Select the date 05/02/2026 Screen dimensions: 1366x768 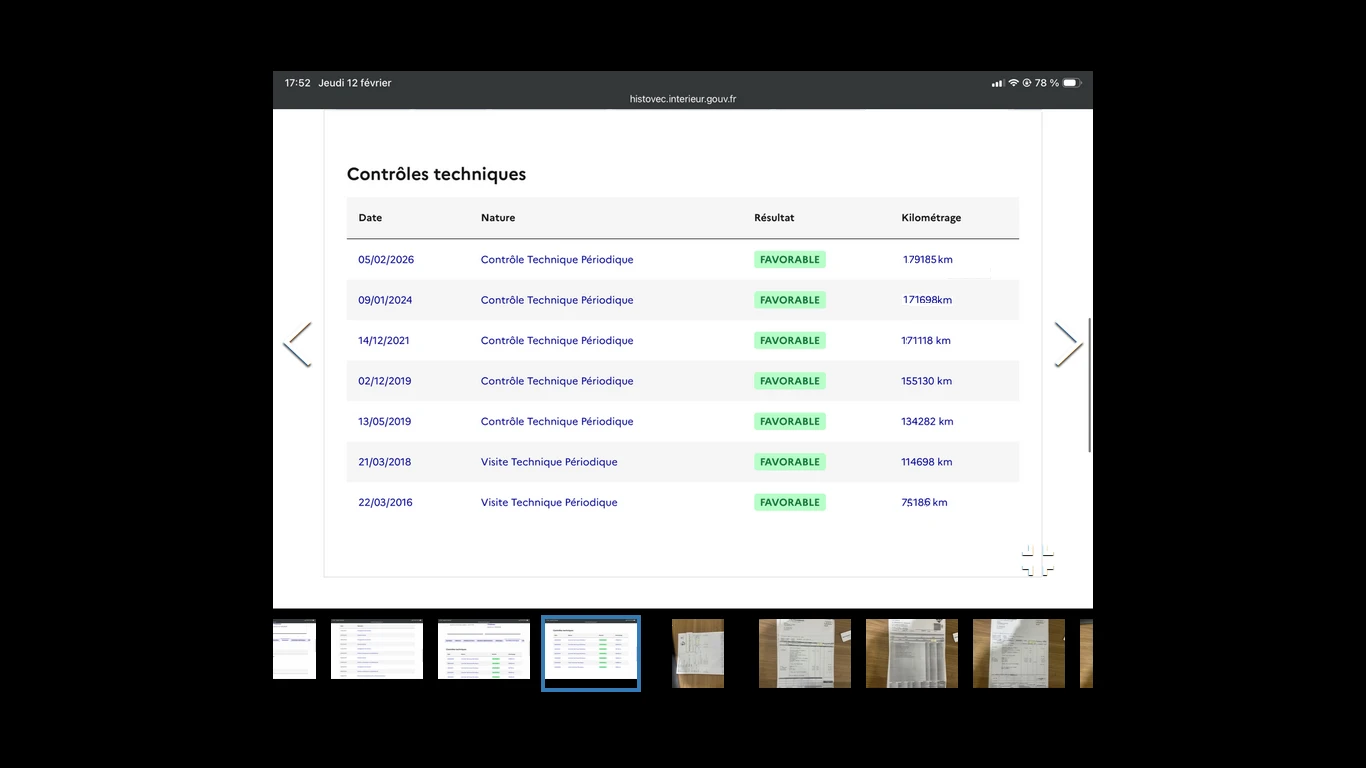[386, 260]
